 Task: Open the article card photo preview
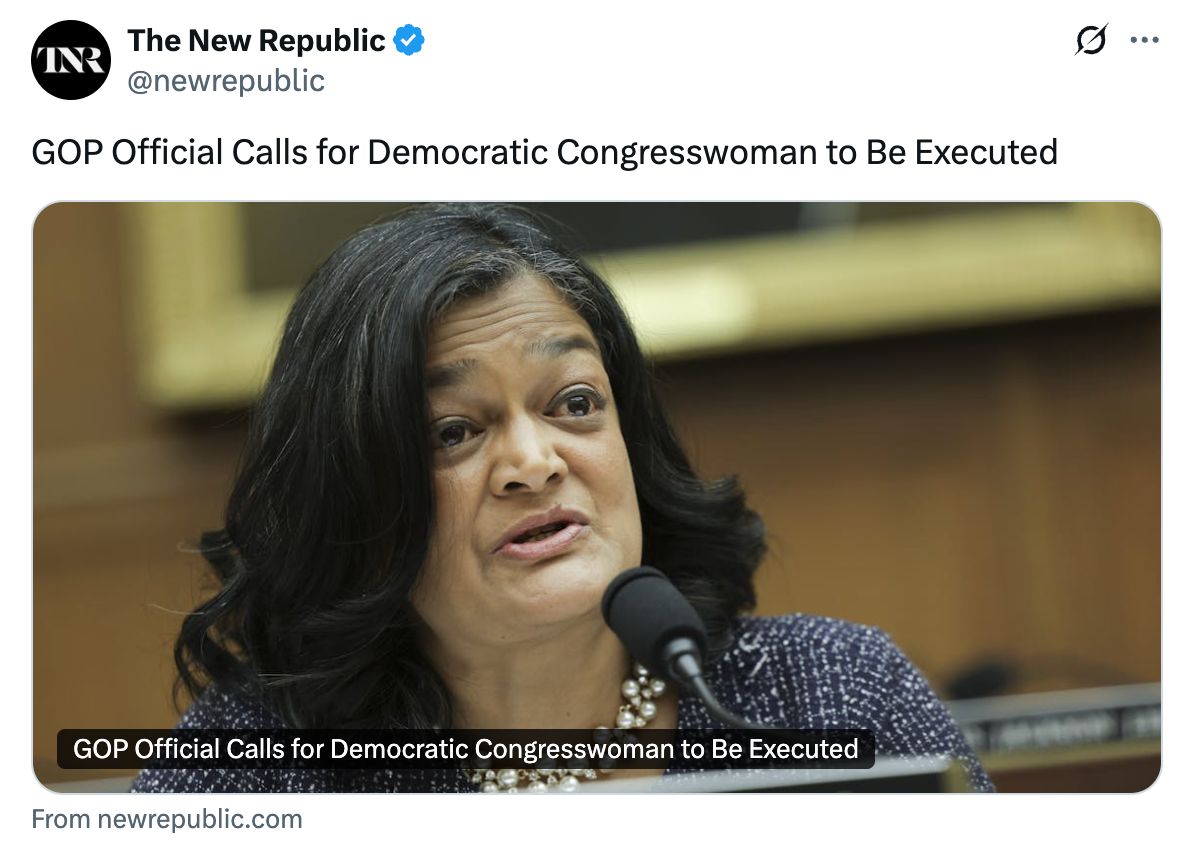coord(597,497)
